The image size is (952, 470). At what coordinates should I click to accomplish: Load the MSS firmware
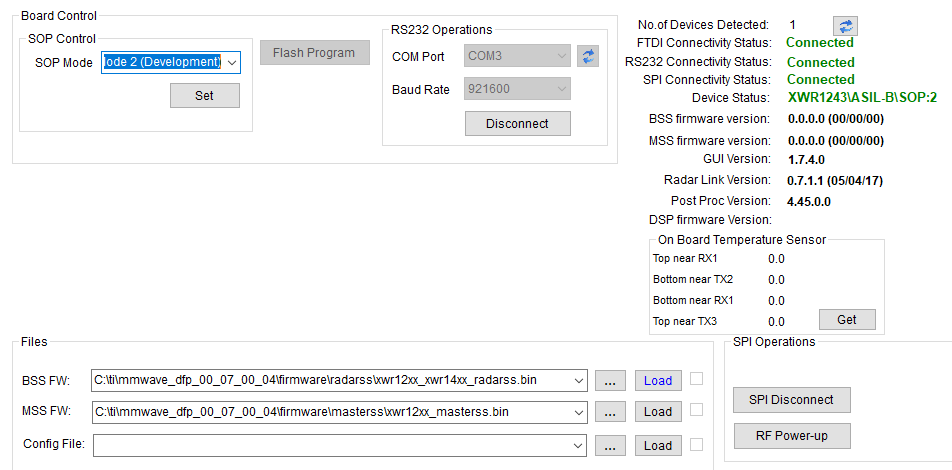click(658, 412)
